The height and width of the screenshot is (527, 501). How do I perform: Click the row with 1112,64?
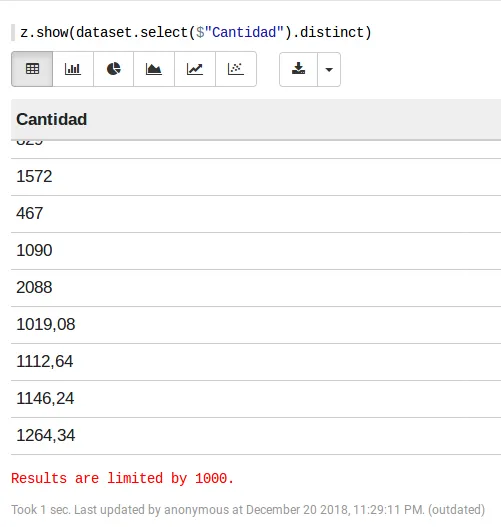coord(256,362)
